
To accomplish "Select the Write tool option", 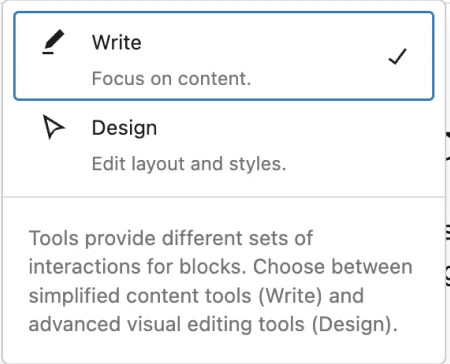I will coord(224,56).
